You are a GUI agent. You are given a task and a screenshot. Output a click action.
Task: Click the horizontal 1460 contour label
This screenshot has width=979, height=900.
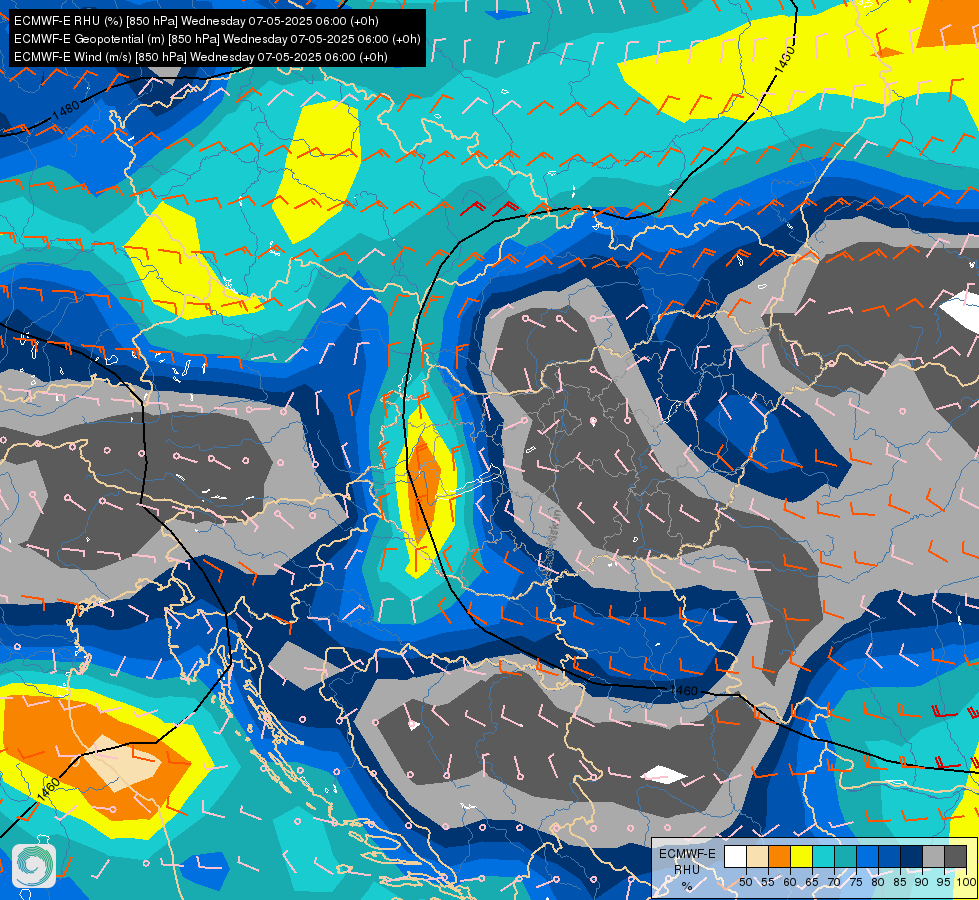[x=683, y=690]
